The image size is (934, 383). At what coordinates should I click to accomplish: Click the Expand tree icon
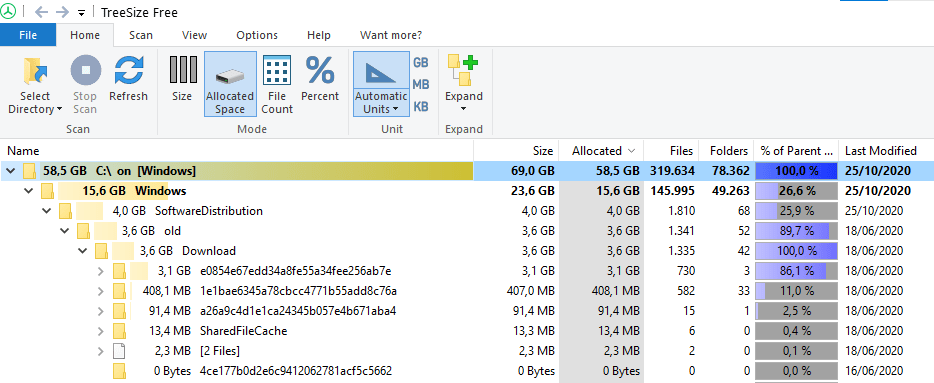click(463, 70)
